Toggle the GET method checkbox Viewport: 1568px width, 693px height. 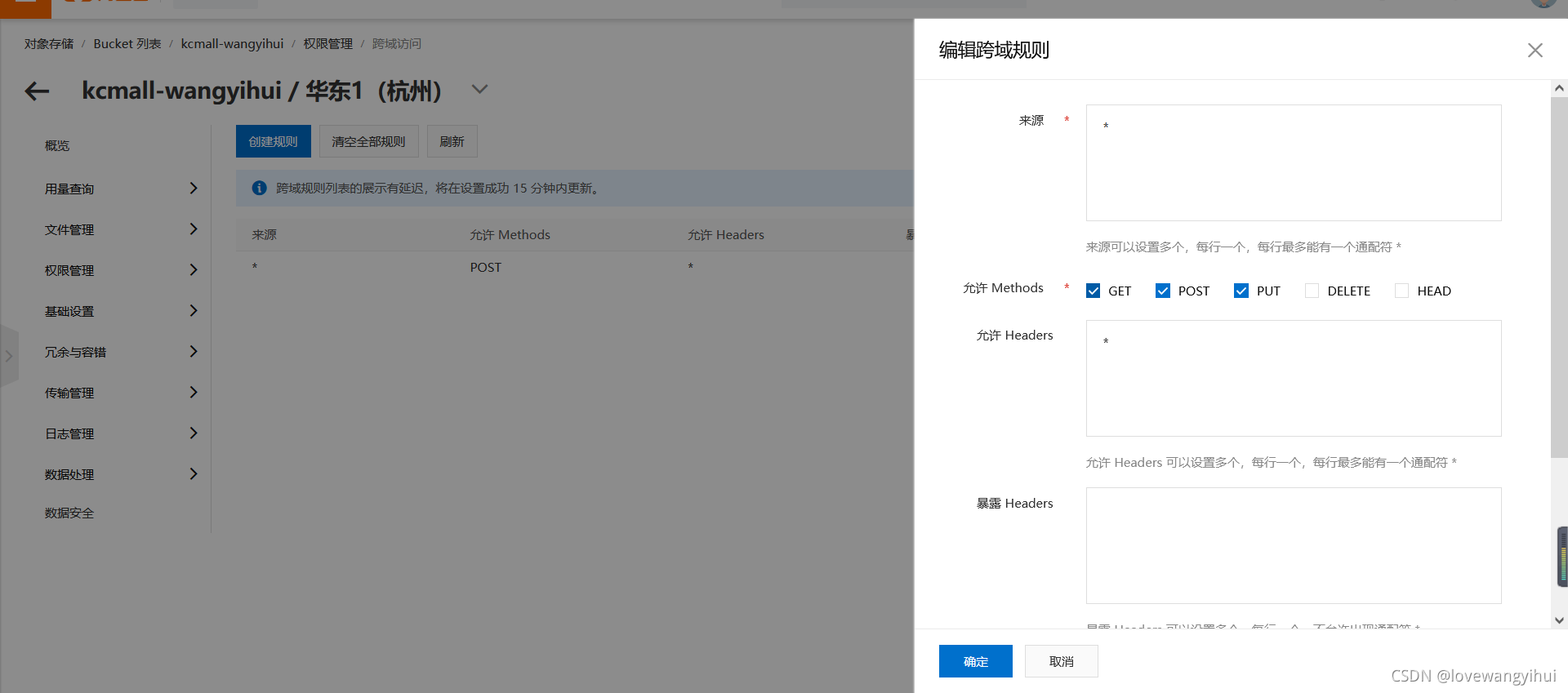(1093, 291)
